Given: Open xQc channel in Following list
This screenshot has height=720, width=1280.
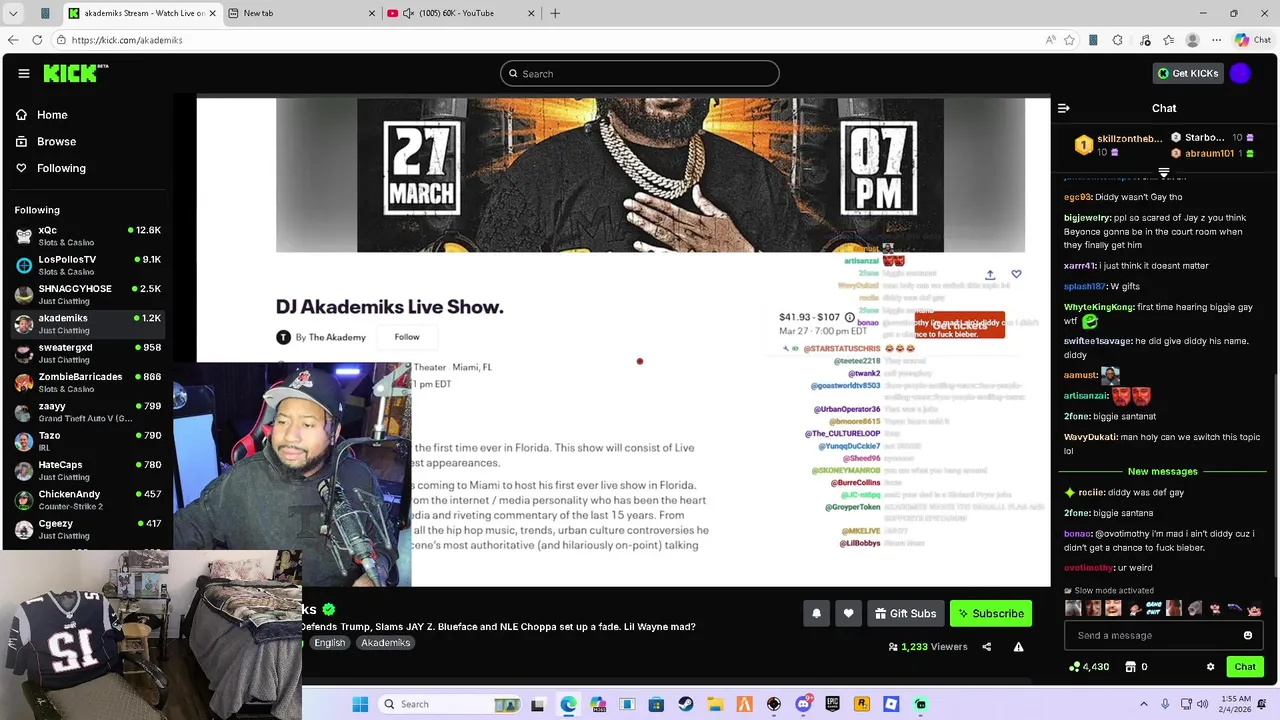Looking at the screenshot, I should coord(88,236).
